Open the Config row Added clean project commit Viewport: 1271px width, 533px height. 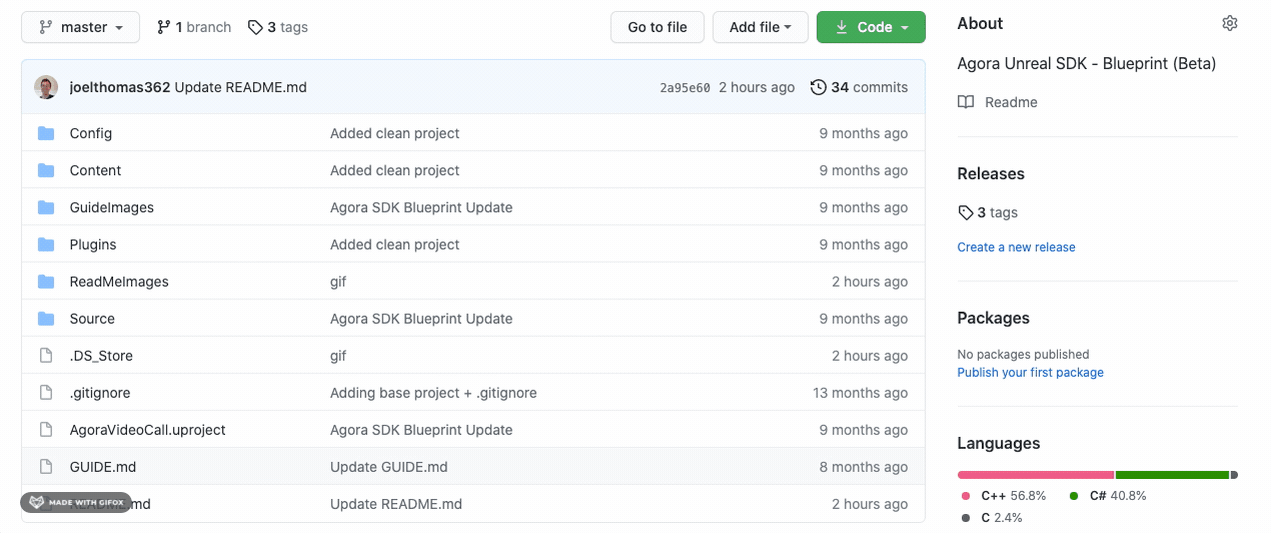(395, 133)
